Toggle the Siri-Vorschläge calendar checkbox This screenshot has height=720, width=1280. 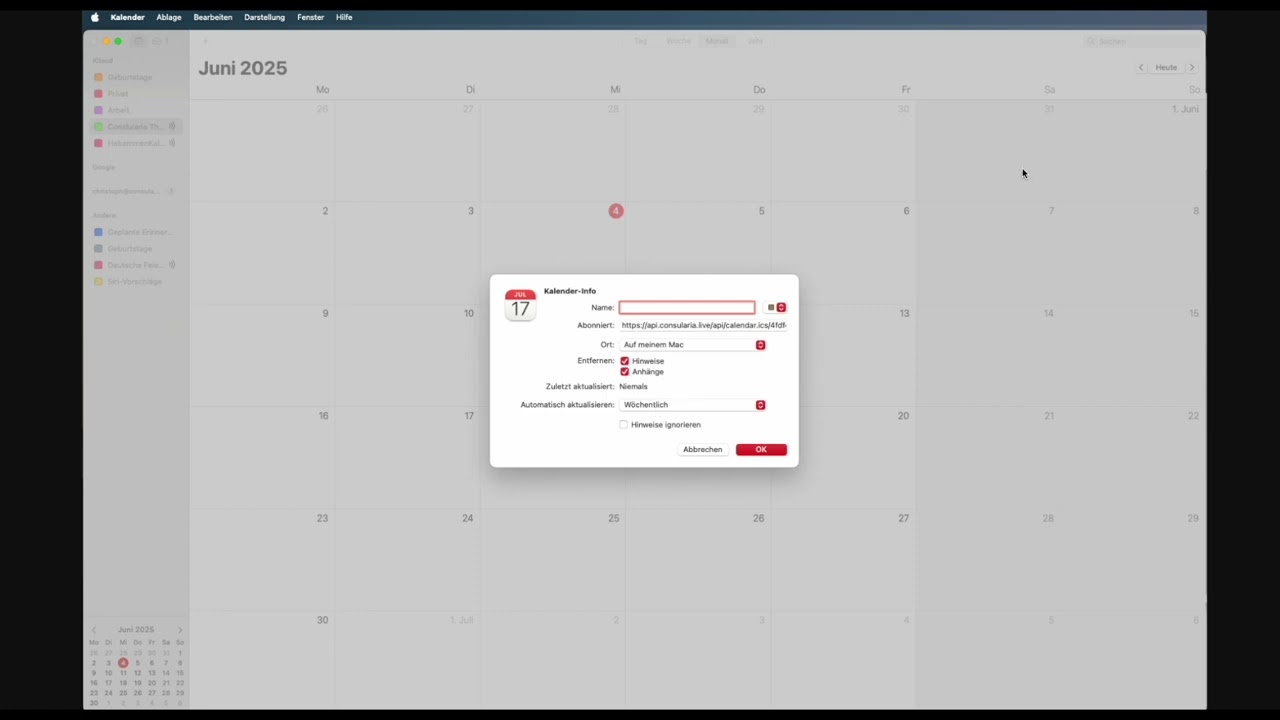[98, 281]
